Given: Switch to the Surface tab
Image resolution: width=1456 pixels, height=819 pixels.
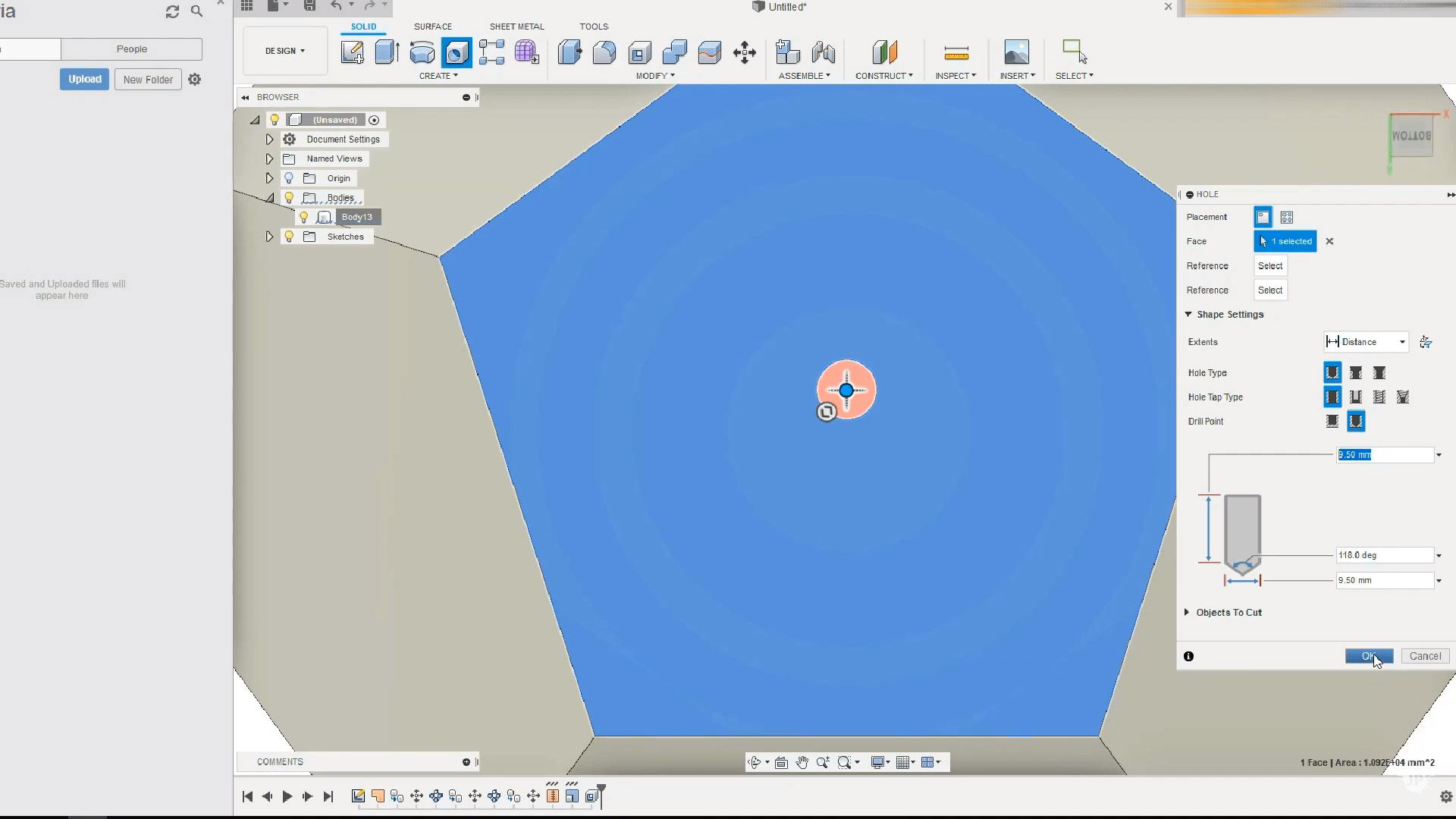Looking at the screenshot, I should click(x=432, y=27).
